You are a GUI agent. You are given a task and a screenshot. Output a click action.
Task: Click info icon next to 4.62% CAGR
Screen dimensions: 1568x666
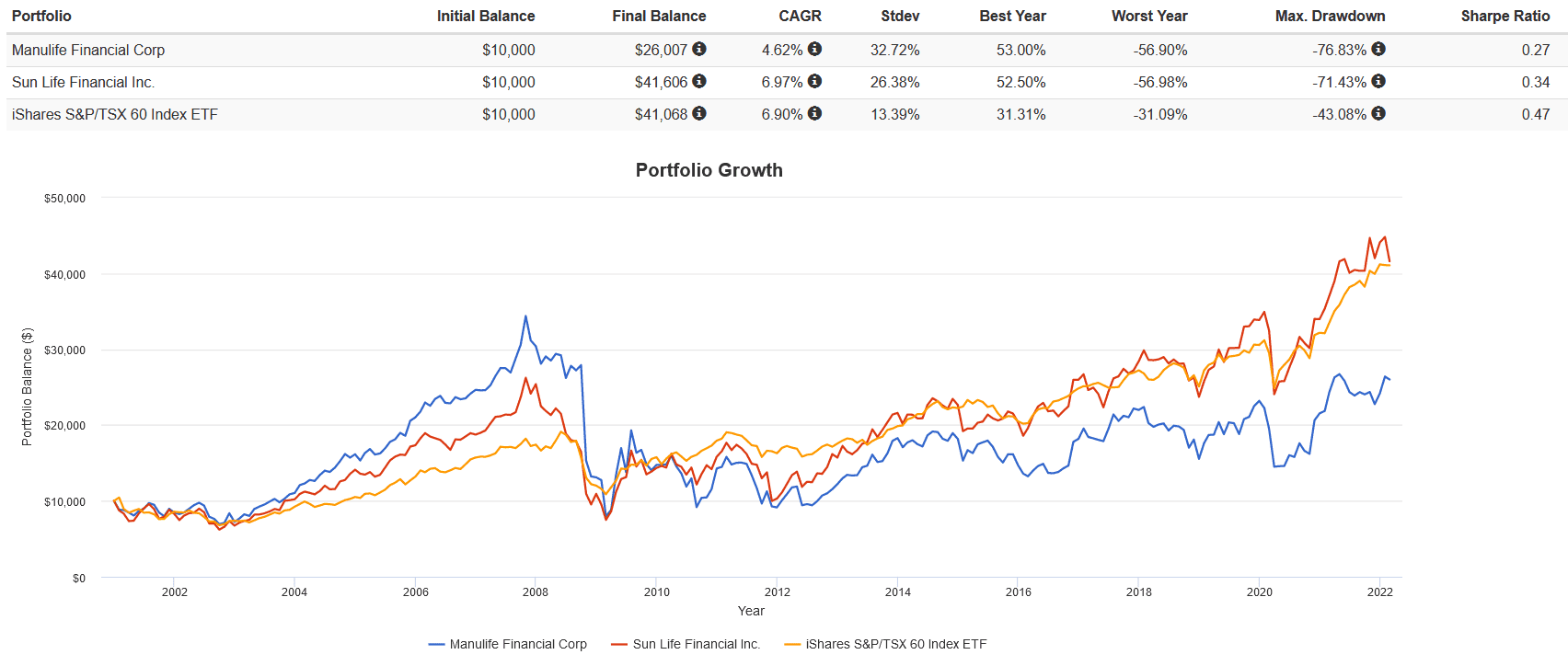(x=814, y=49)
